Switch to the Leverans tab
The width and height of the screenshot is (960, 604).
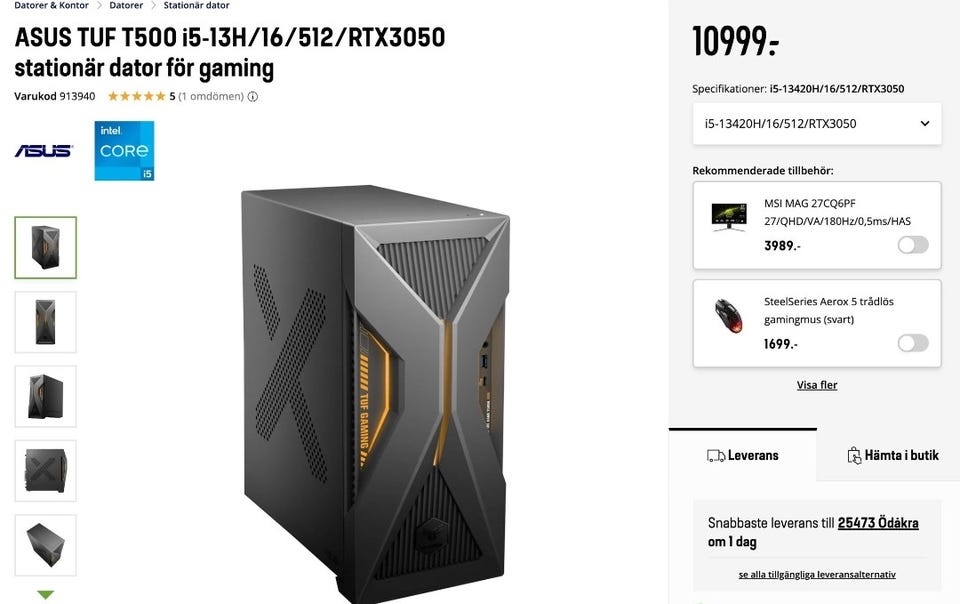pos(743,455)
